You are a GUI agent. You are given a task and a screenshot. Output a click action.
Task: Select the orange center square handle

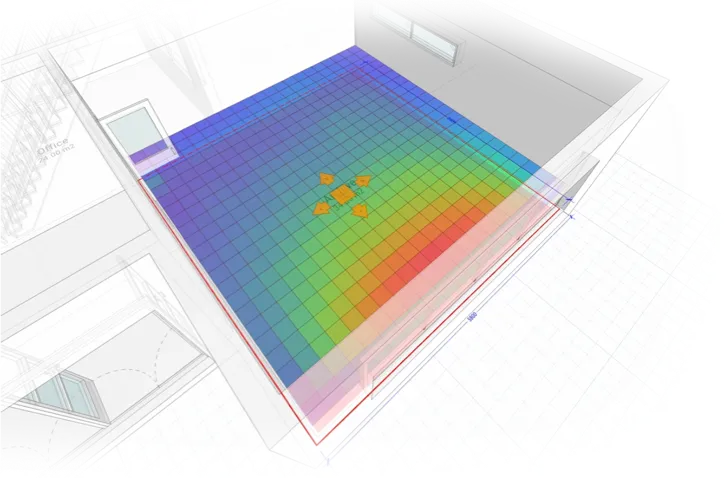342,195
